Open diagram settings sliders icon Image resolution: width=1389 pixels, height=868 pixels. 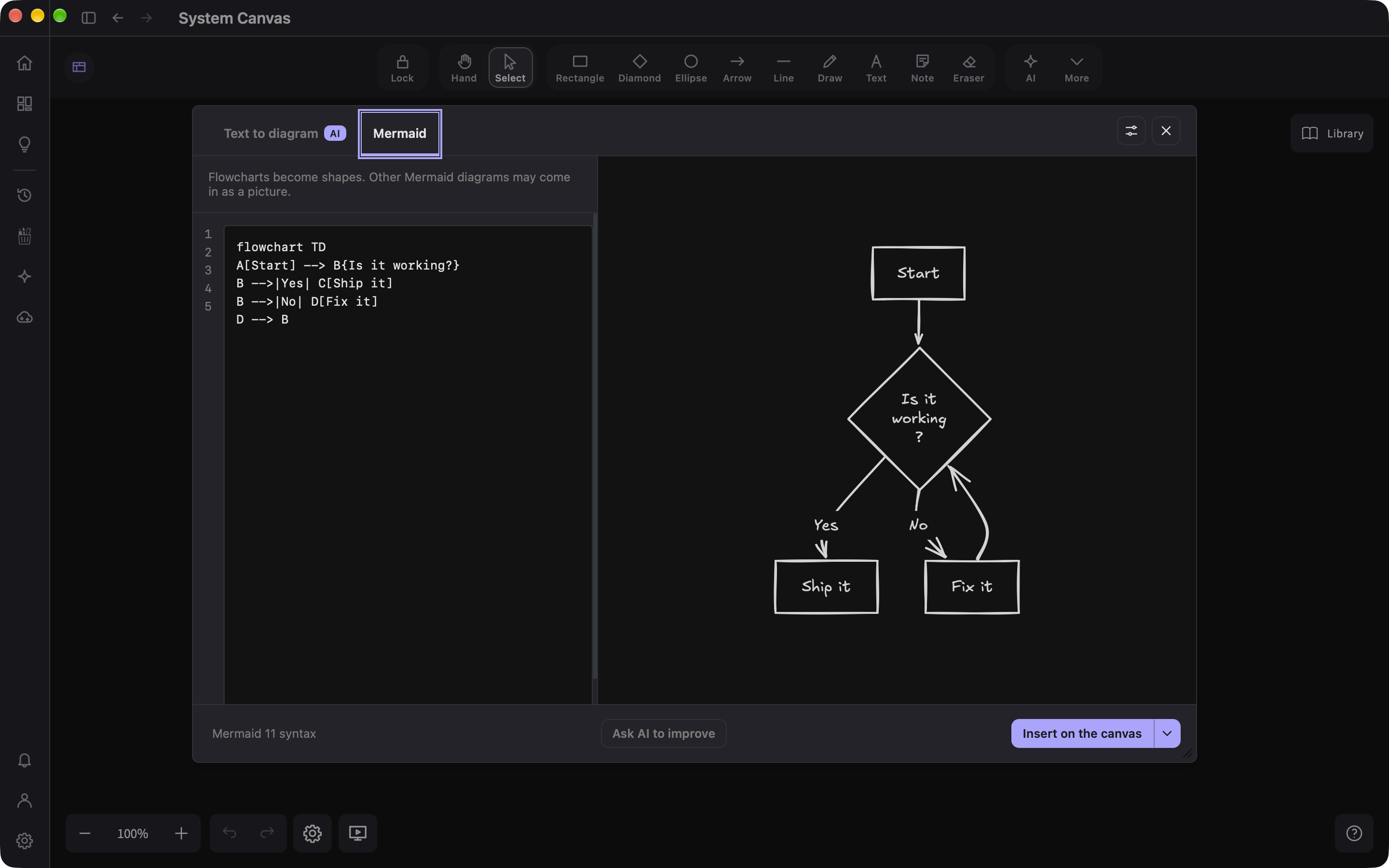pos(1130,131)
